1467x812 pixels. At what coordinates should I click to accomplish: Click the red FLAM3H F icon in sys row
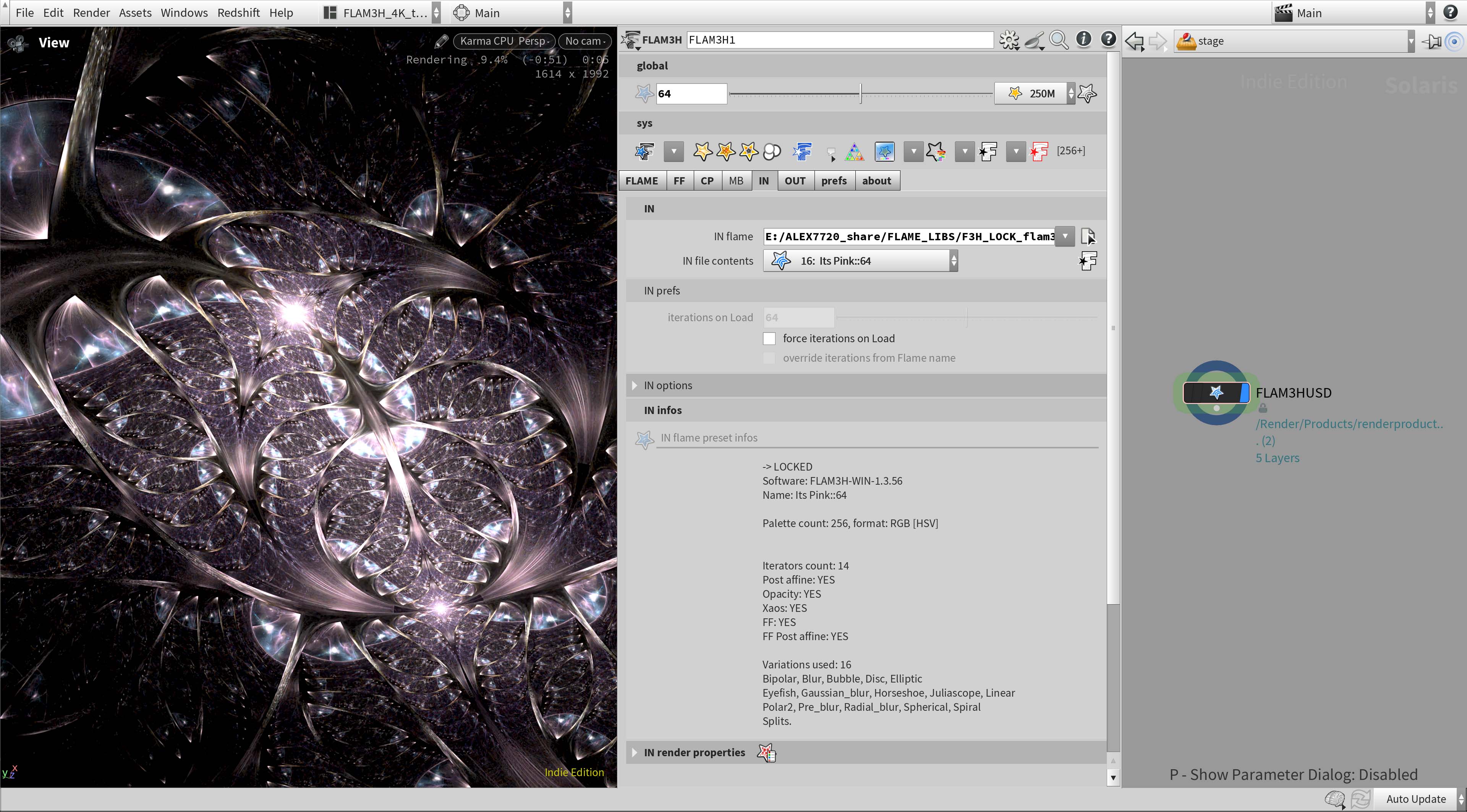[1039, 152]
